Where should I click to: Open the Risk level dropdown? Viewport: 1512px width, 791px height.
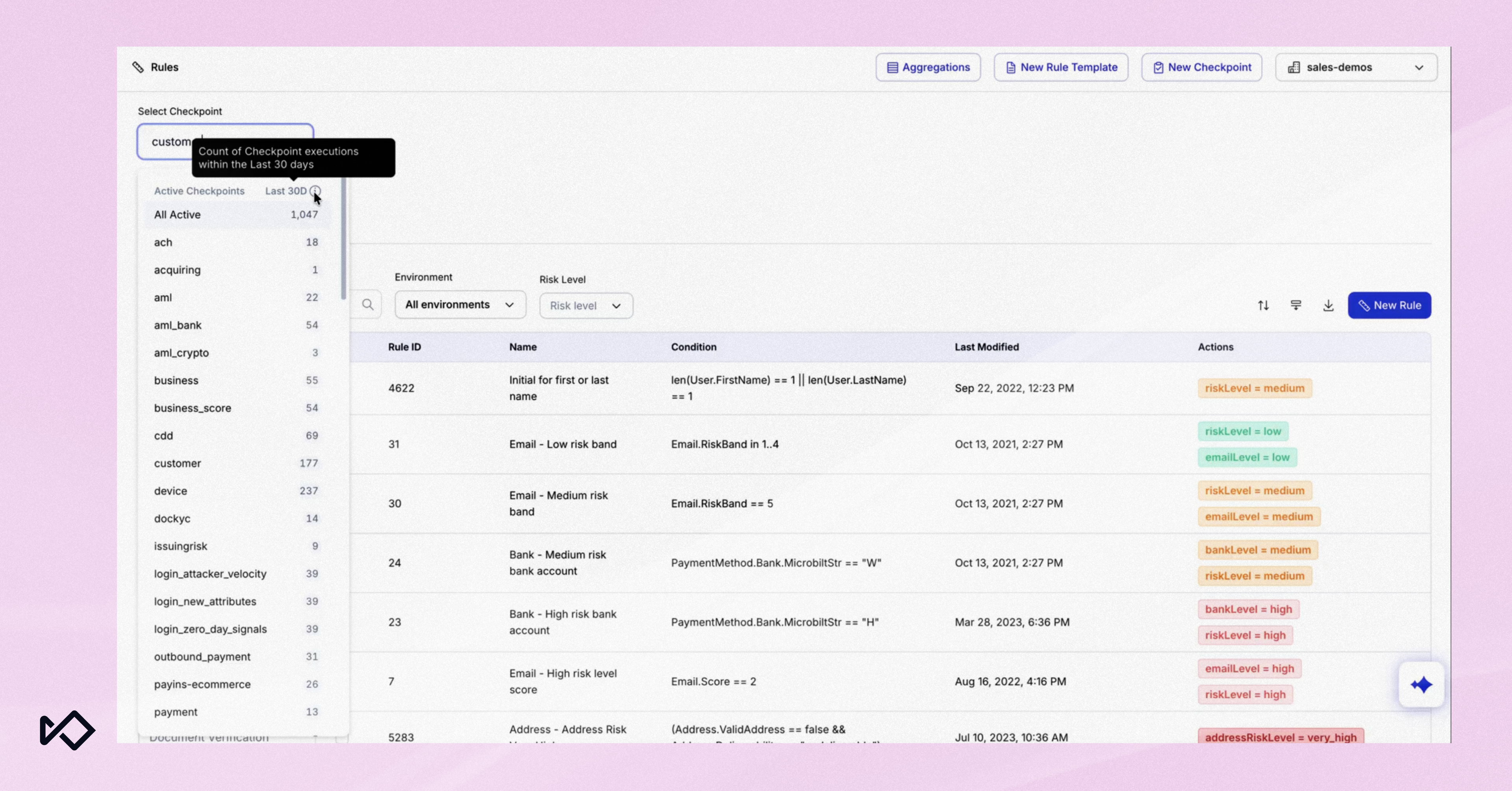586,306
